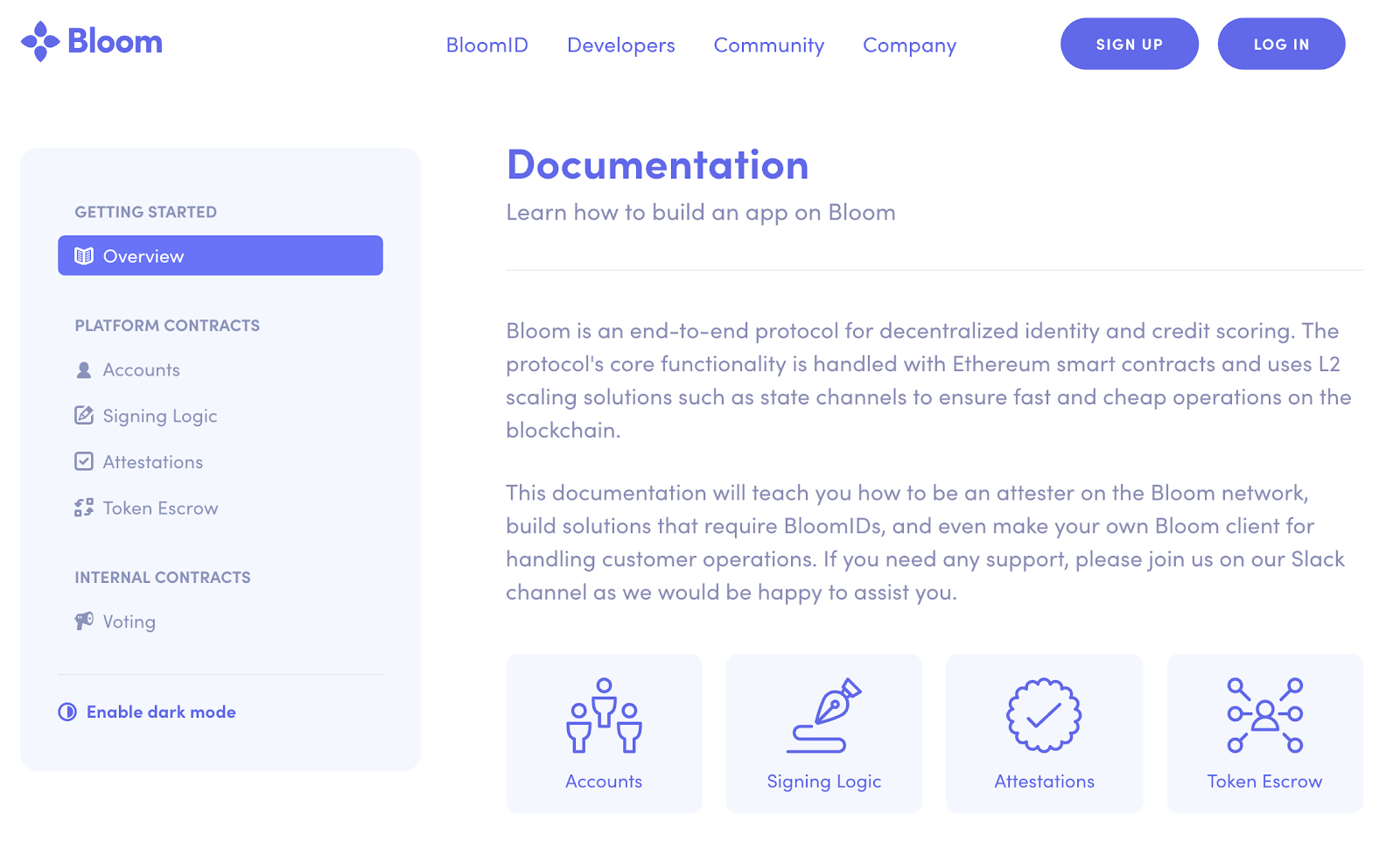Click 'Learn how to build an app on Bloom'
Image resolution: width=1400 pixels, height=849 pixels.
701,213
